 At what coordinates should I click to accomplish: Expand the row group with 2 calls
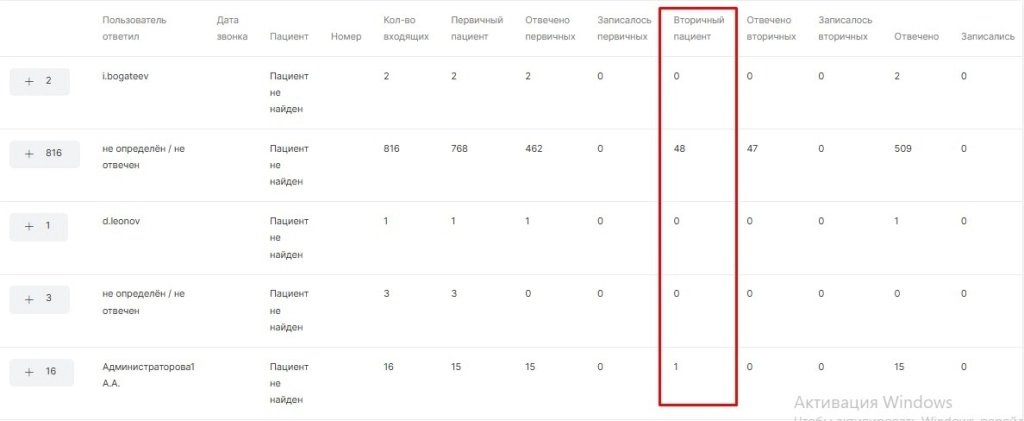[x=39, y=81]
